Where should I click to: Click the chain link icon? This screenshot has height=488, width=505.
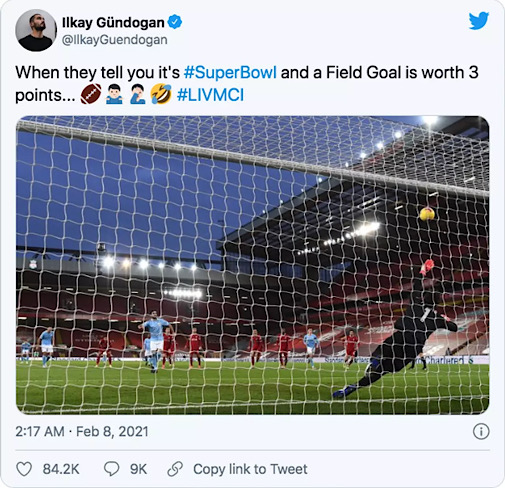tap(175, 469)
